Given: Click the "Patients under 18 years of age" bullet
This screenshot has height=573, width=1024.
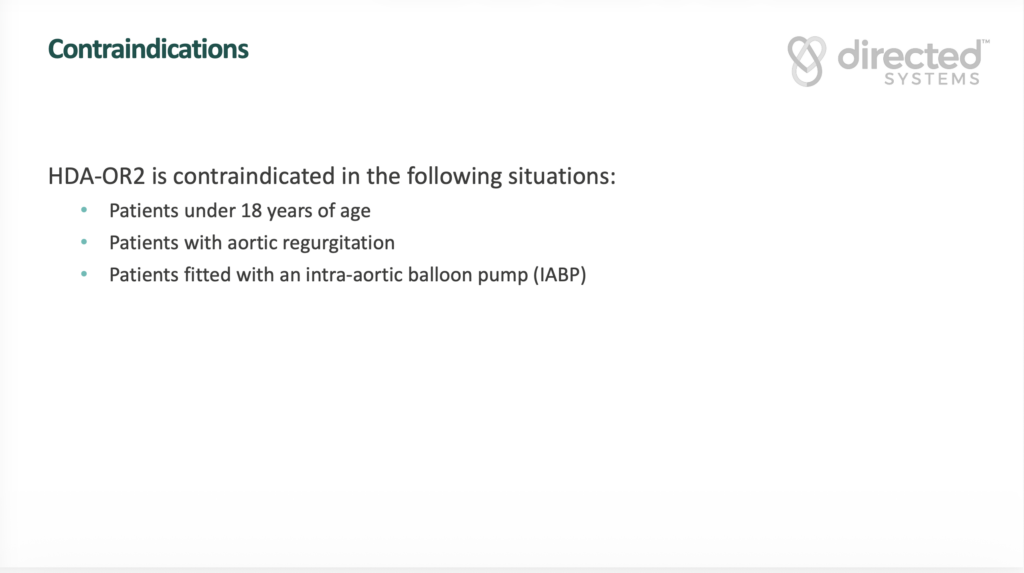Looking at the screenshot, I should pyautogui.click(x=239, y=212).
